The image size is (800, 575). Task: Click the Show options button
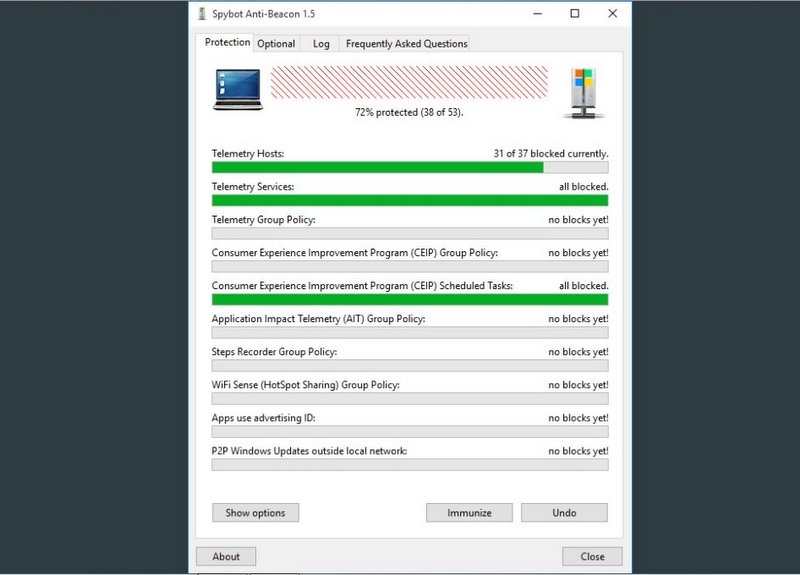[256, 513]
